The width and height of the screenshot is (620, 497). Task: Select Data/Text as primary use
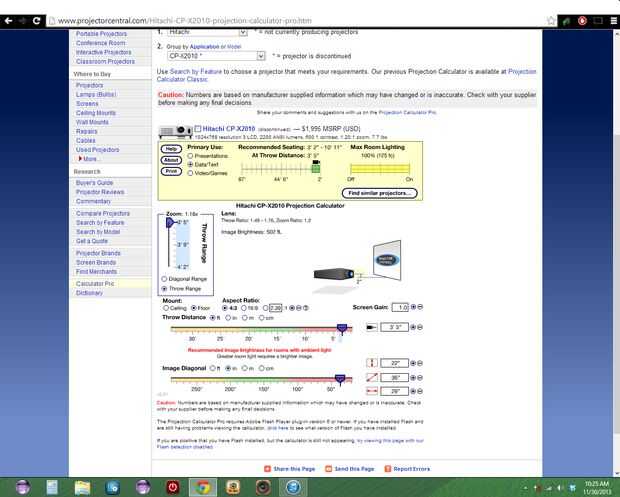tap(191, 164)
